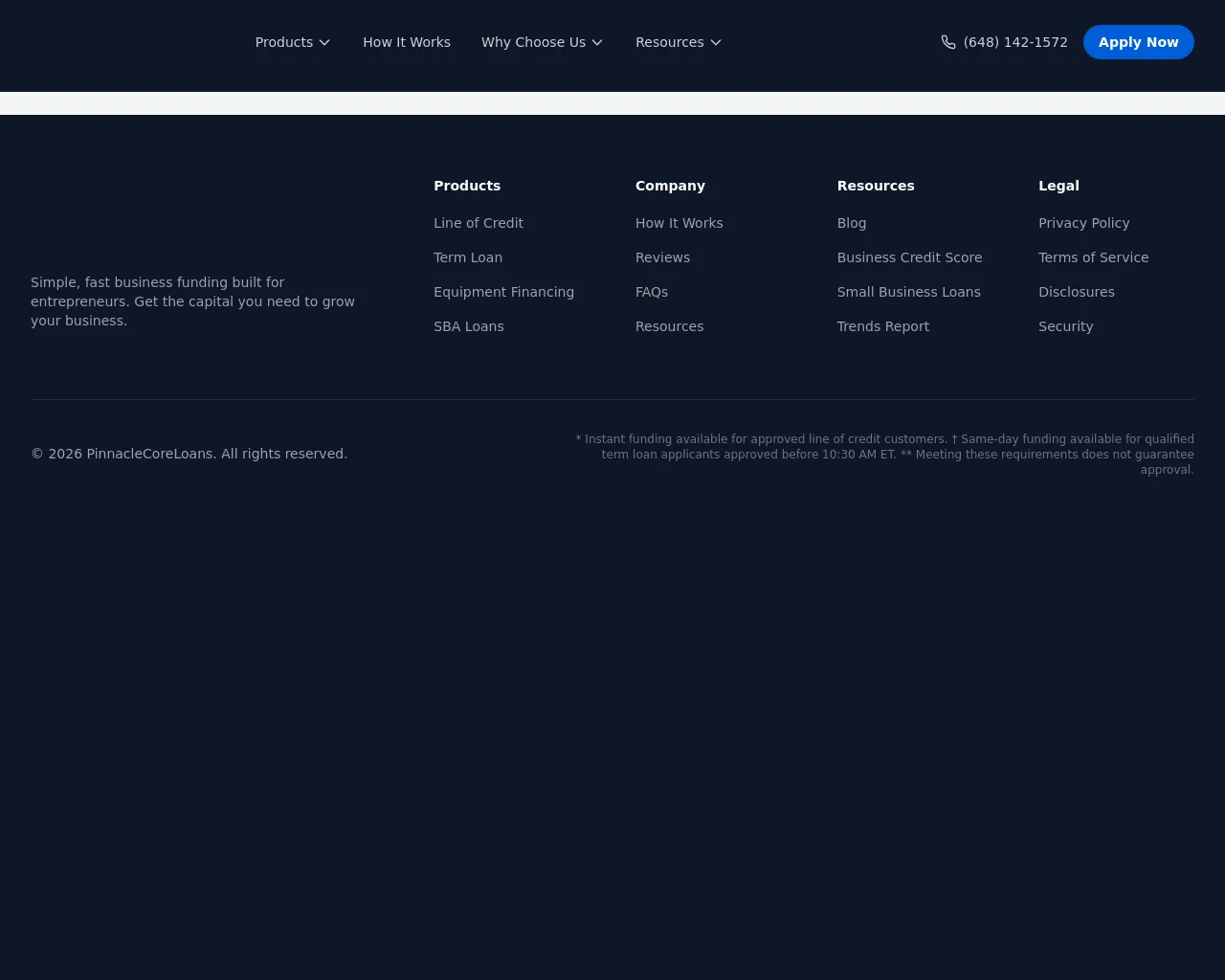Screen dimensions: 1225x980
Task: Click How It Works in the Company footer column
Action: pos(679,223)
